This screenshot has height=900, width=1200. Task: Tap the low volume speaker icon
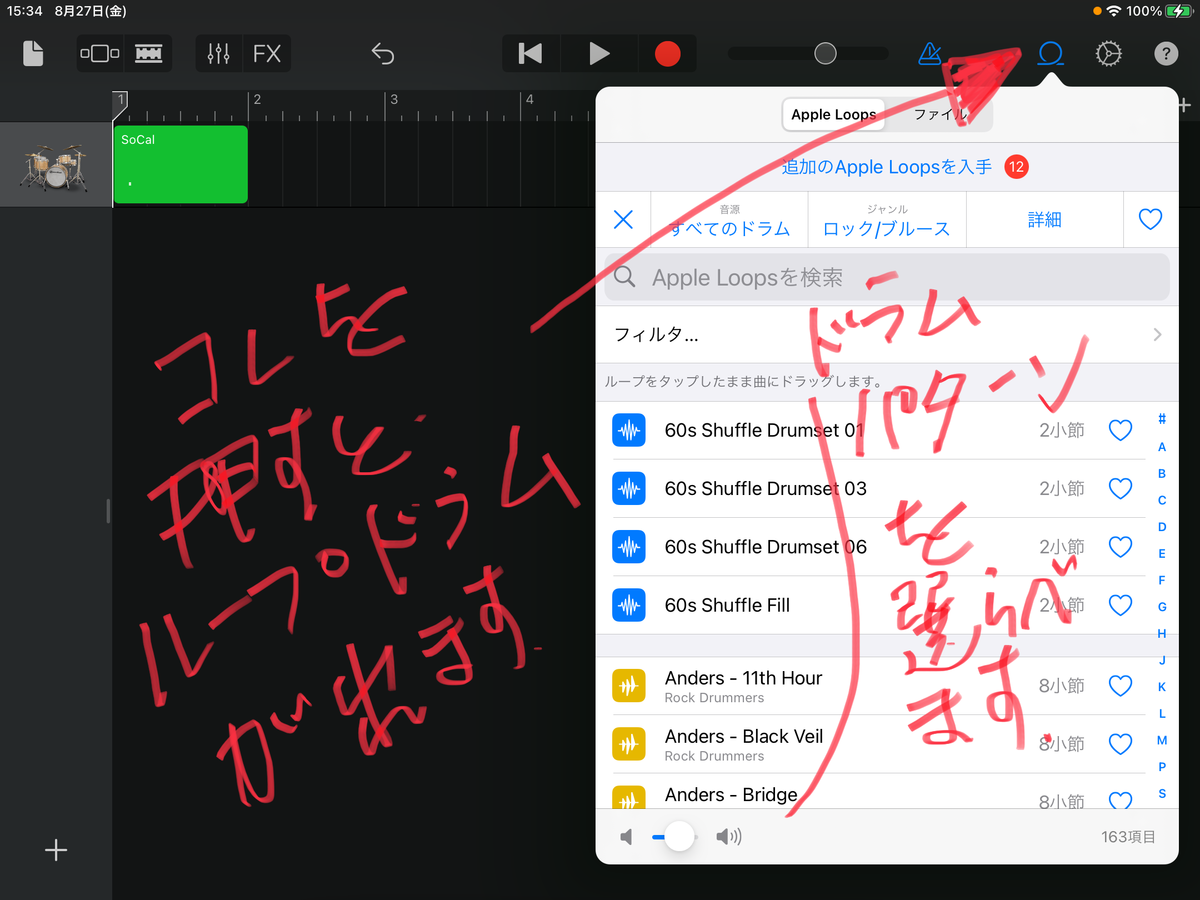point(626,837)
